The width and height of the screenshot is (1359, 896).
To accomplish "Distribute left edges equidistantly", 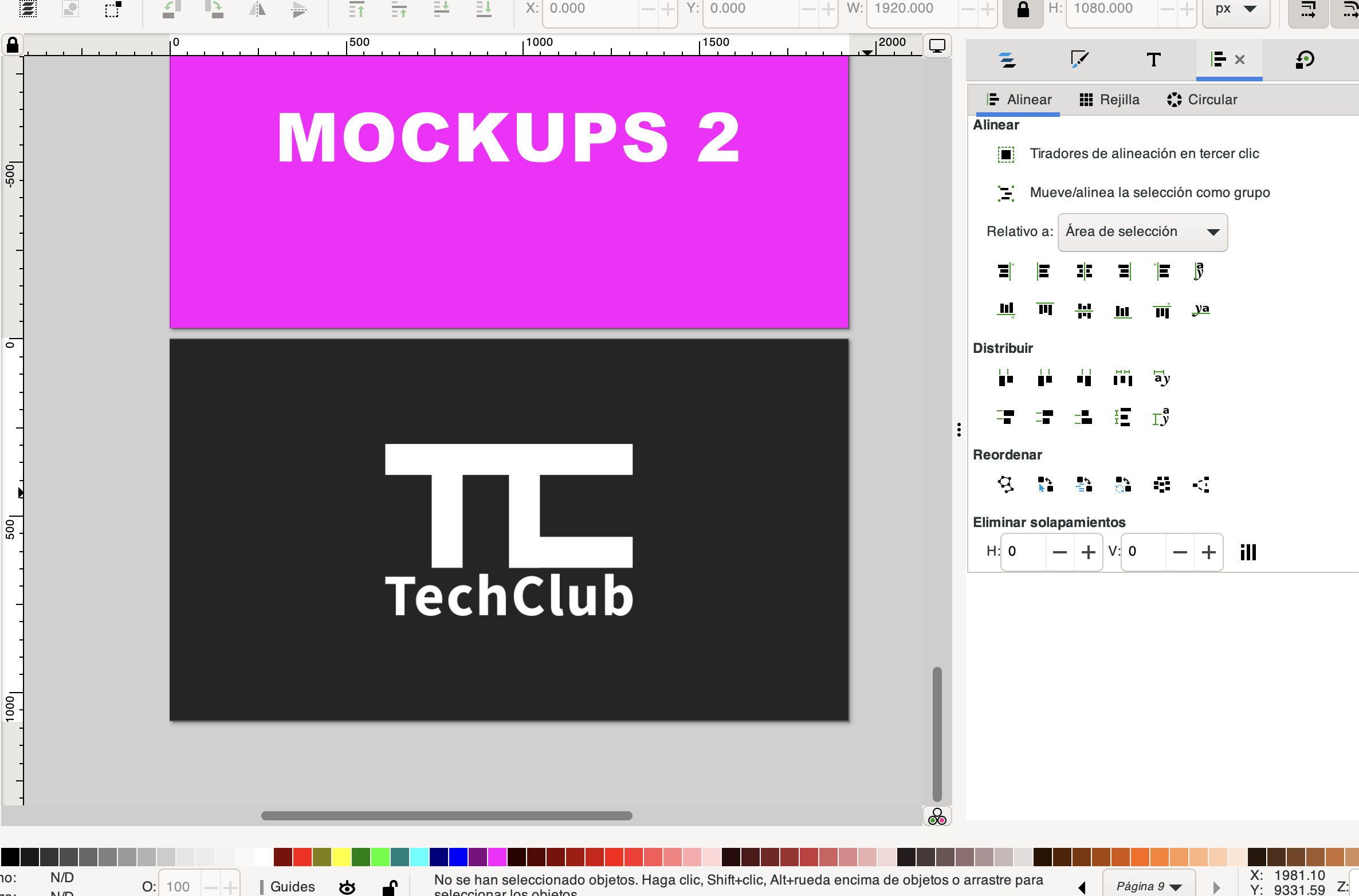I will click(x=1005, y=378).
